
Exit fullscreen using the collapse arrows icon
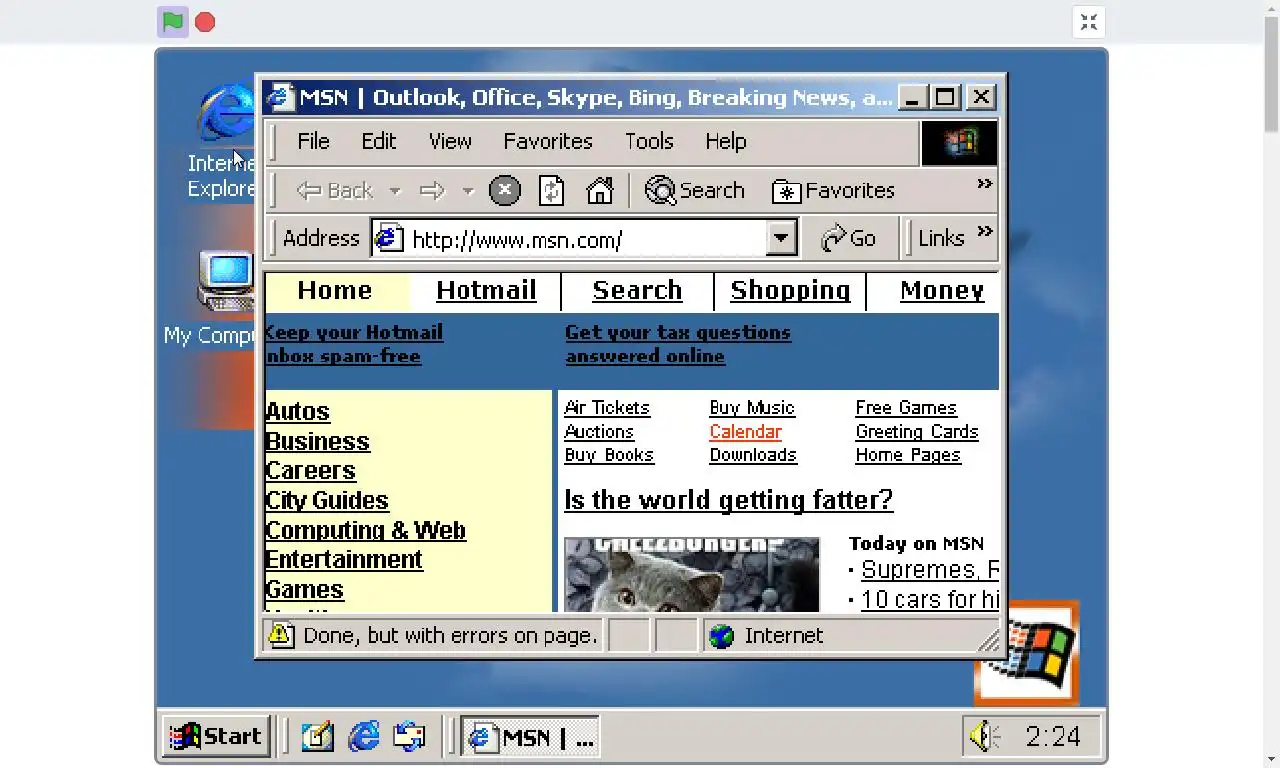(x=1089, y=22)
